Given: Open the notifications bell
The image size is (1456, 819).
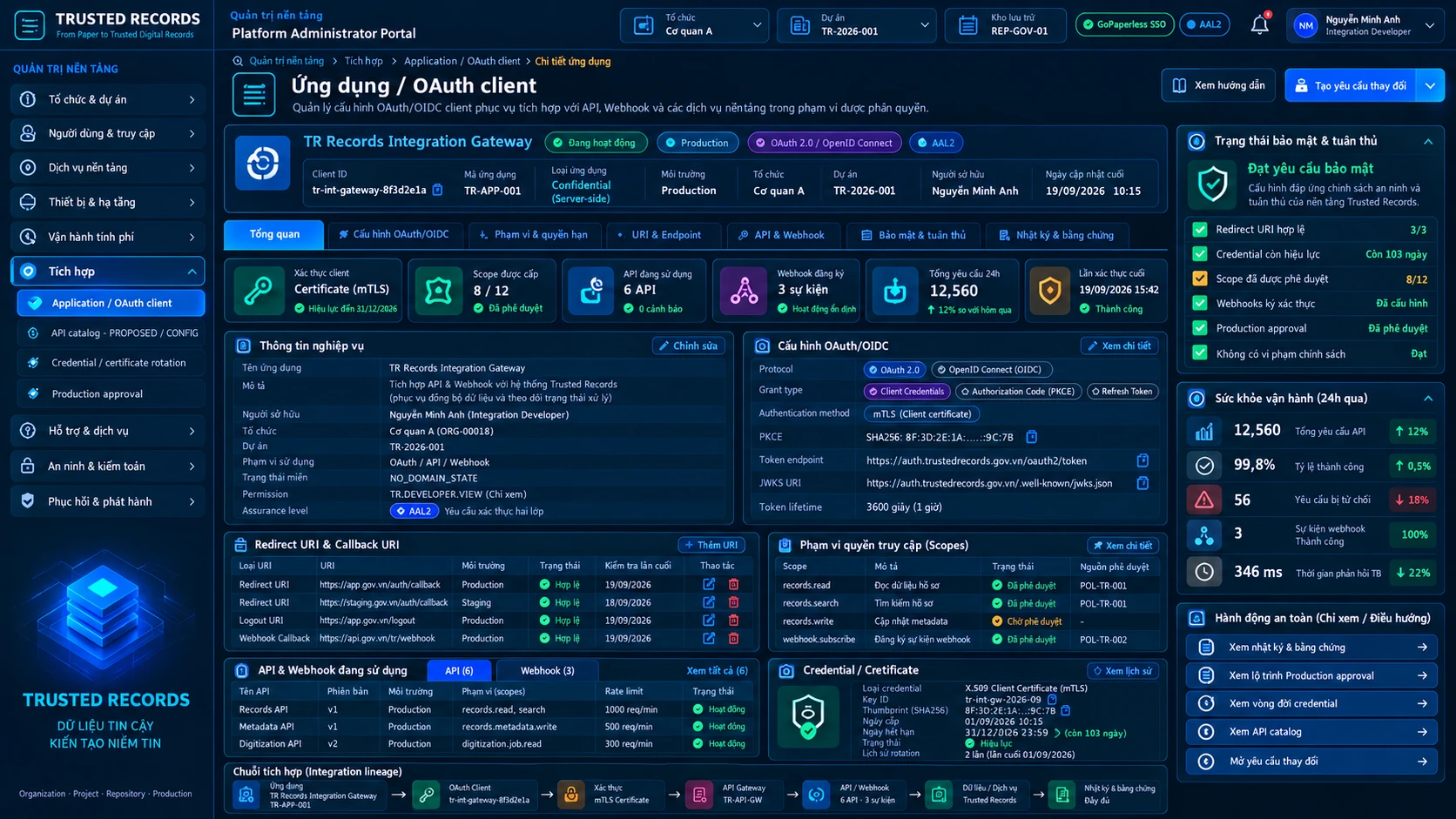Looking at the screenshot, I should [1259, 25].
